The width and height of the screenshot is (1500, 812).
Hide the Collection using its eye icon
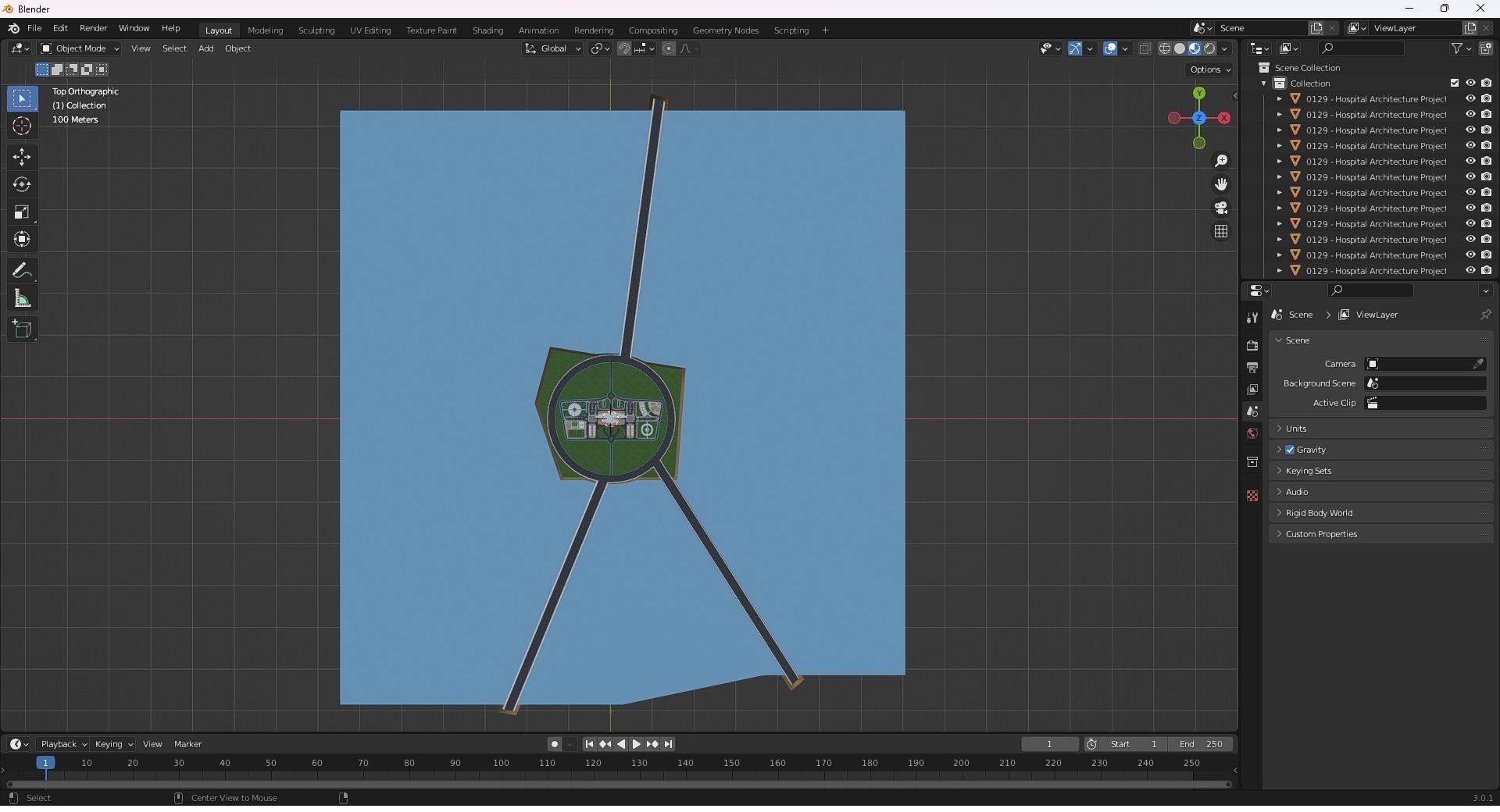(x=1470, y=84)
